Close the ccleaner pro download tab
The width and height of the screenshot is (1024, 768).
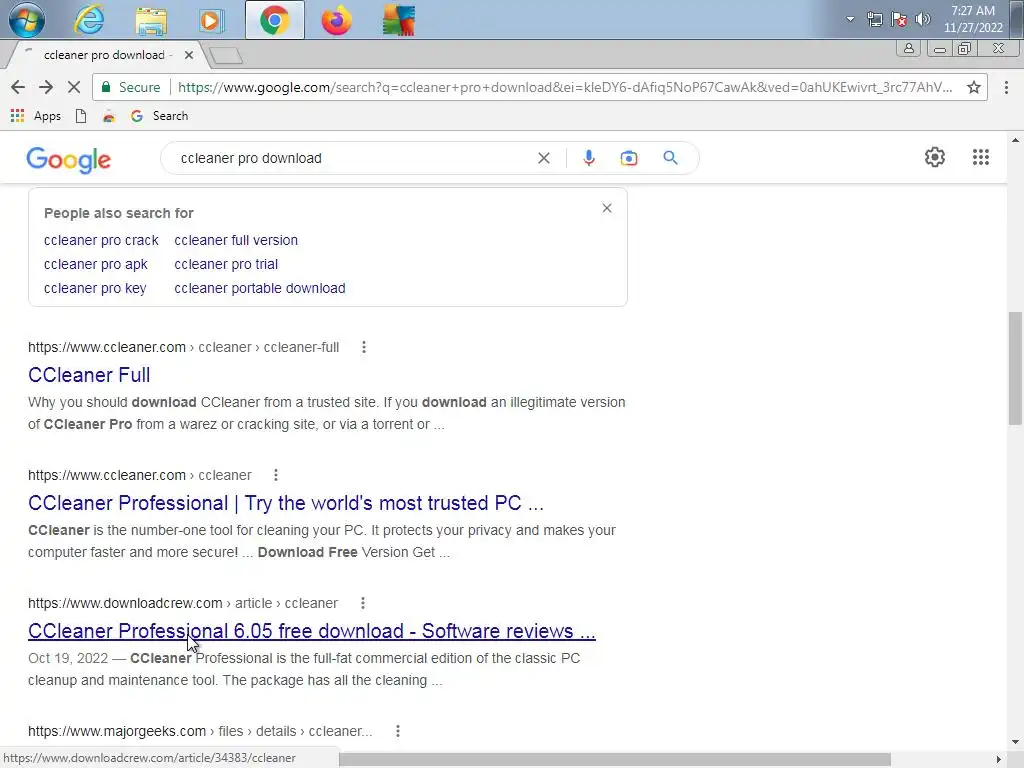click(x=189, y=55)
